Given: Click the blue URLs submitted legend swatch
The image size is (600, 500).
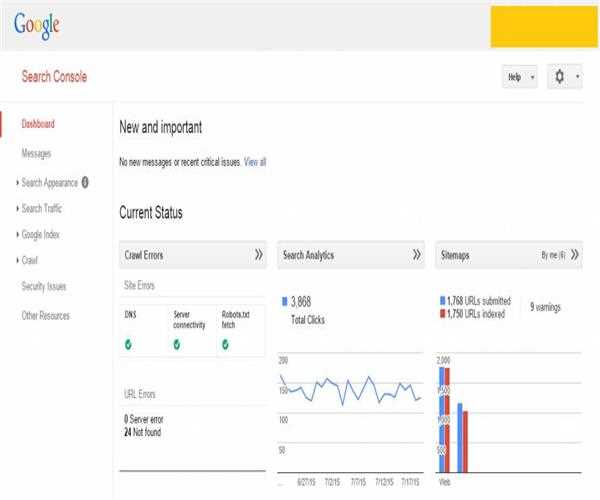Looking at the screenshot, I should tap(443, 300).
